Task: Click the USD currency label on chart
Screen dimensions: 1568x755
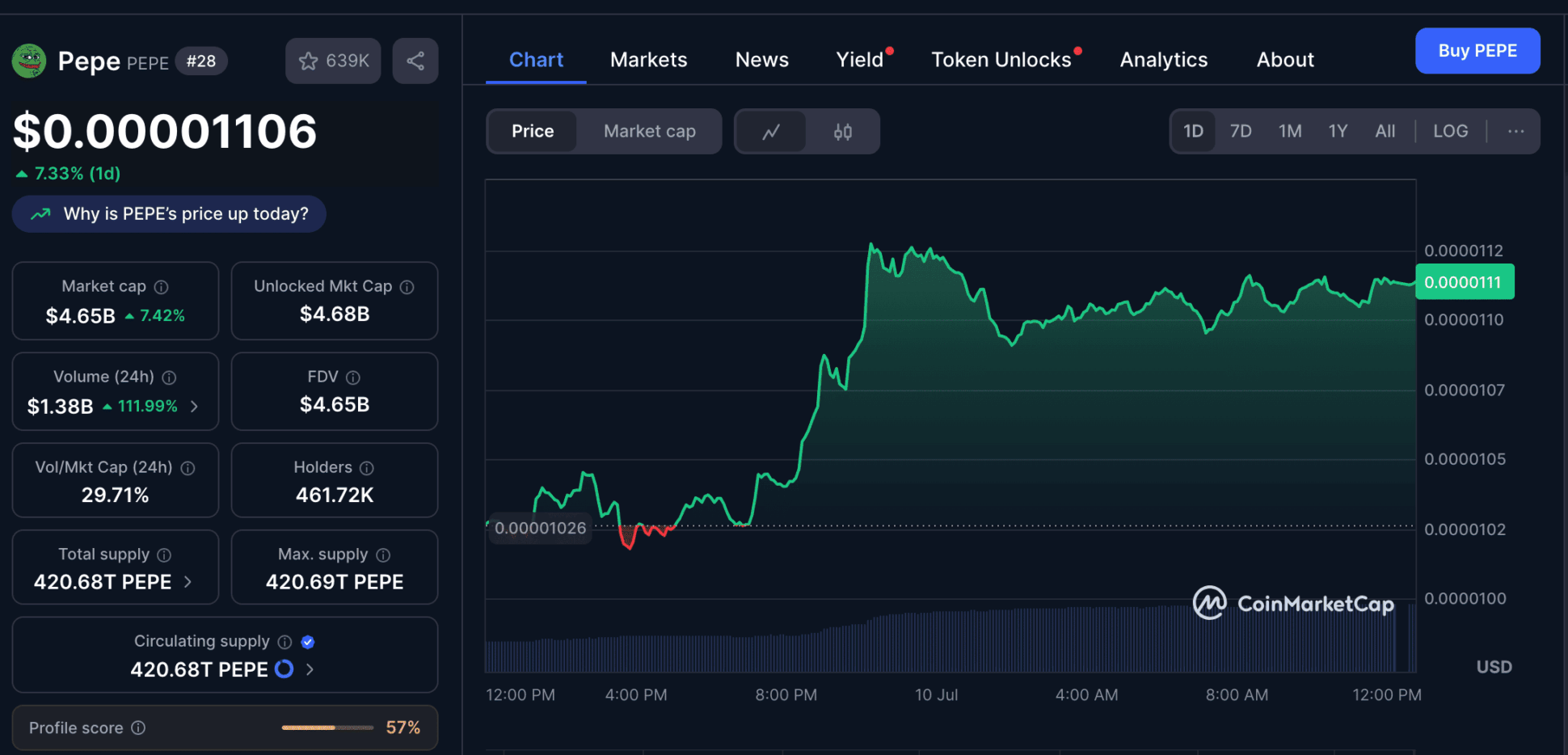Action: pyautogui.click(x=1494, y=667)
